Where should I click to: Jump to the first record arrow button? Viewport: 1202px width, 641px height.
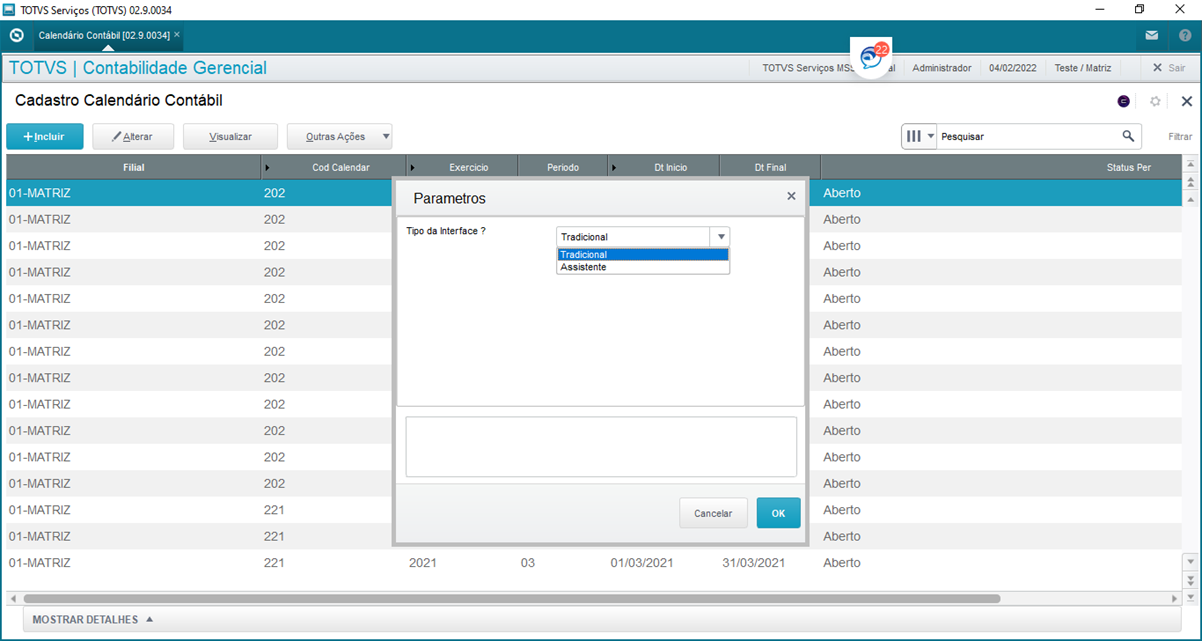[1190, 164]
